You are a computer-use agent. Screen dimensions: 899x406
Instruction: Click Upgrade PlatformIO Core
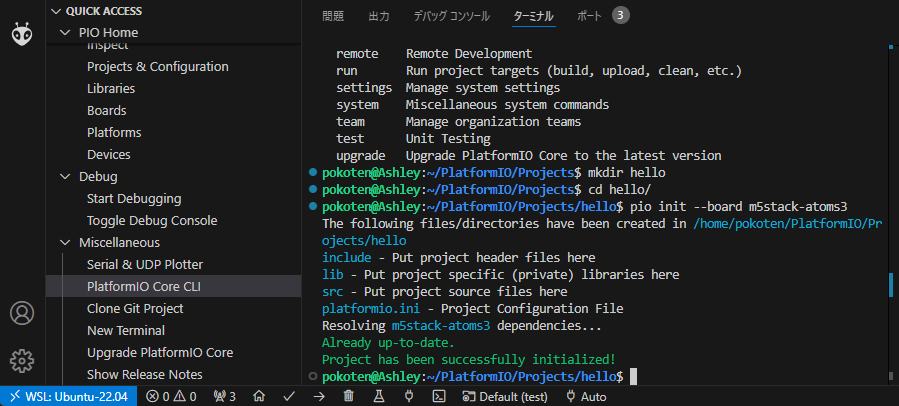160,352
